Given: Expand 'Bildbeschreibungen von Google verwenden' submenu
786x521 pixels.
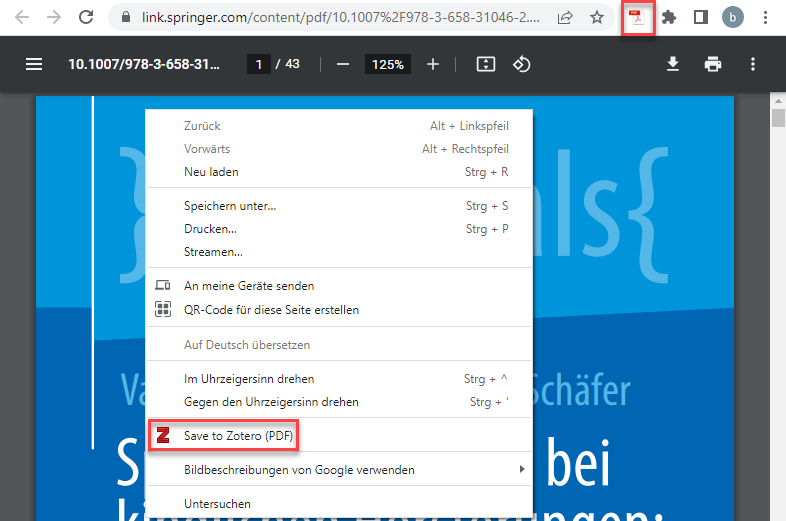Looking at the screenshot, I should pyautogui.click(x=339, y=470).
